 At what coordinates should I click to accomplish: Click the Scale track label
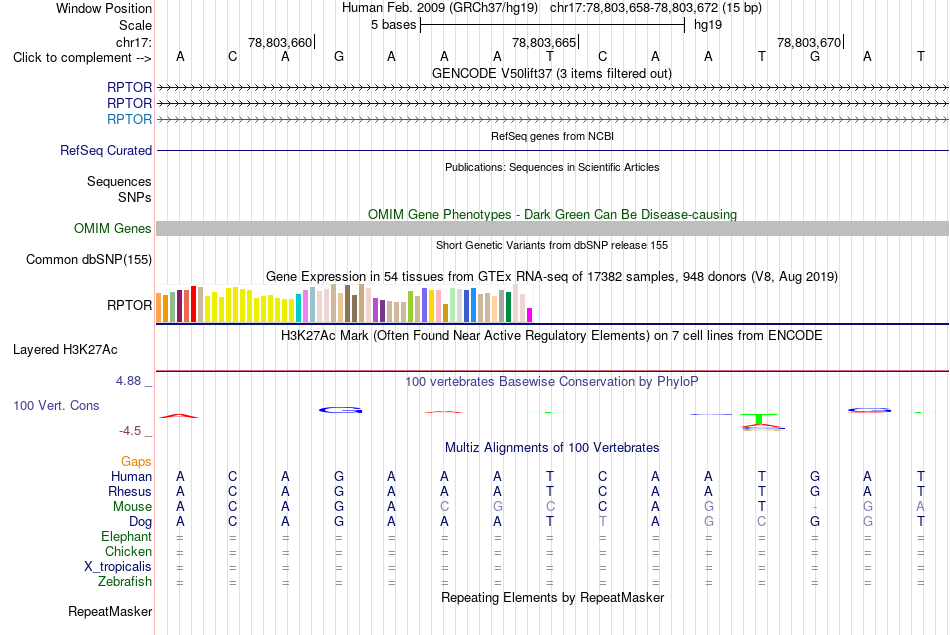[135, 25]
